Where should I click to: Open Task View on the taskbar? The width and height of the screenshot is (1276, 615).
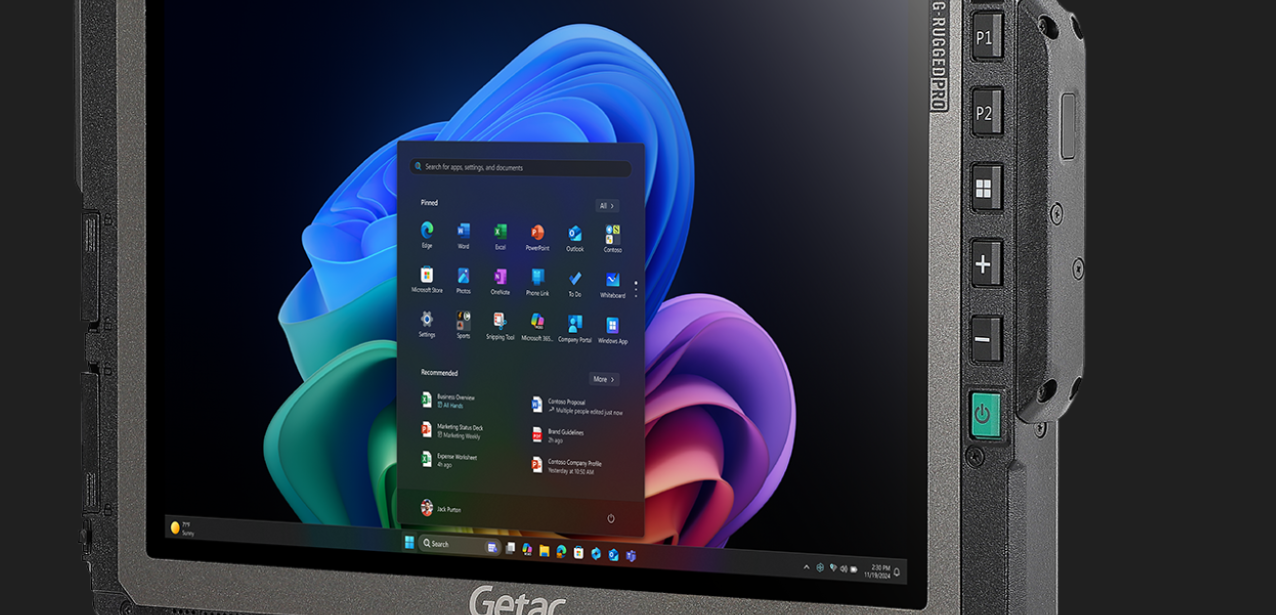tap(510, 548)
